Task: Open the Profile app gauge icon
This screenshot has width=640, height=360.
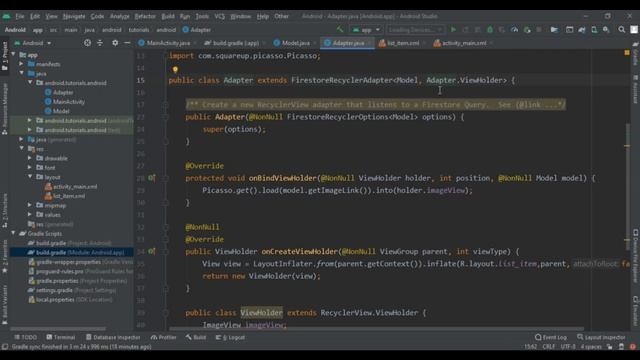Action: 514,30
